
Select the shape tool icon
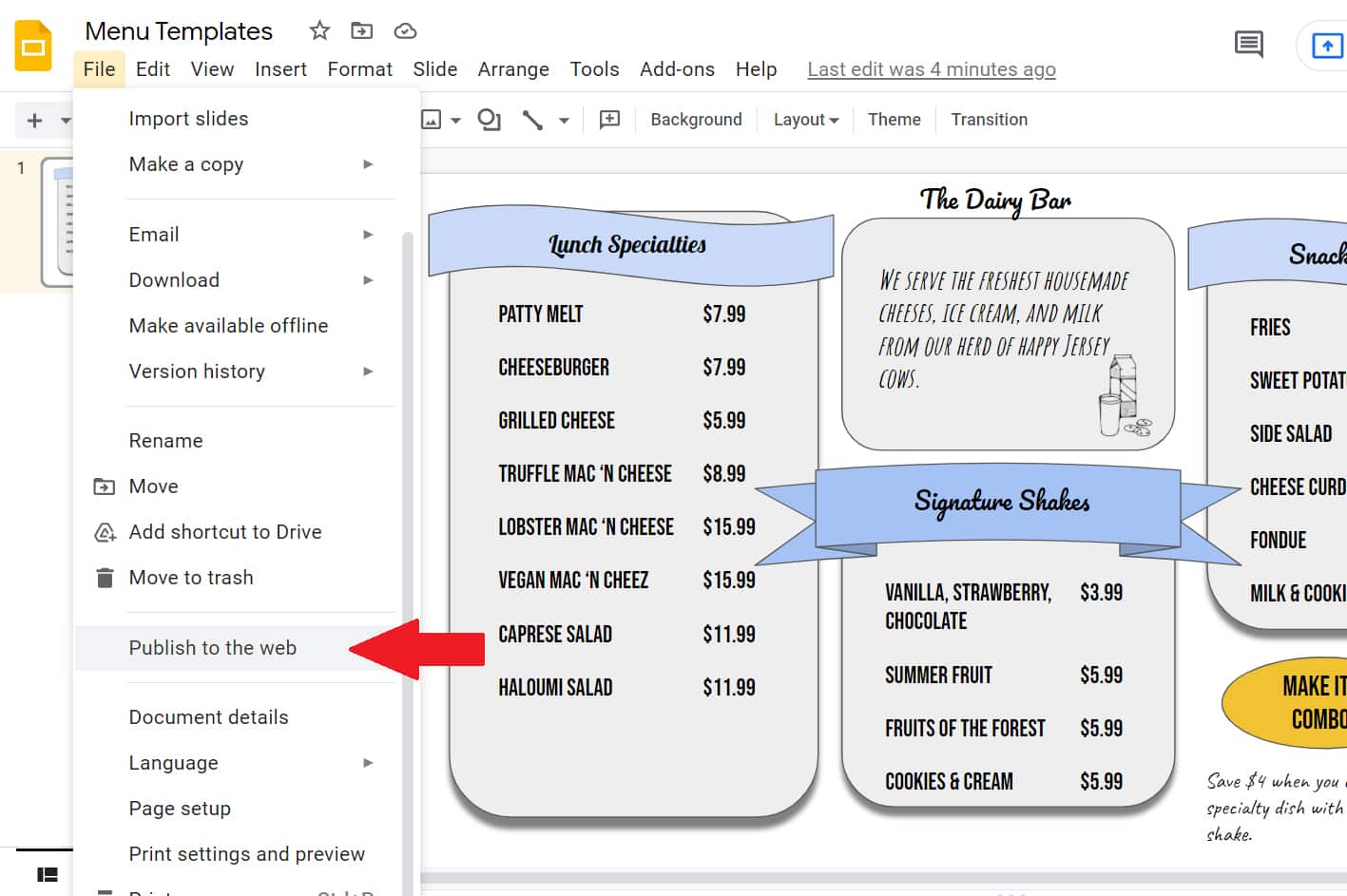tap(489, 120)
